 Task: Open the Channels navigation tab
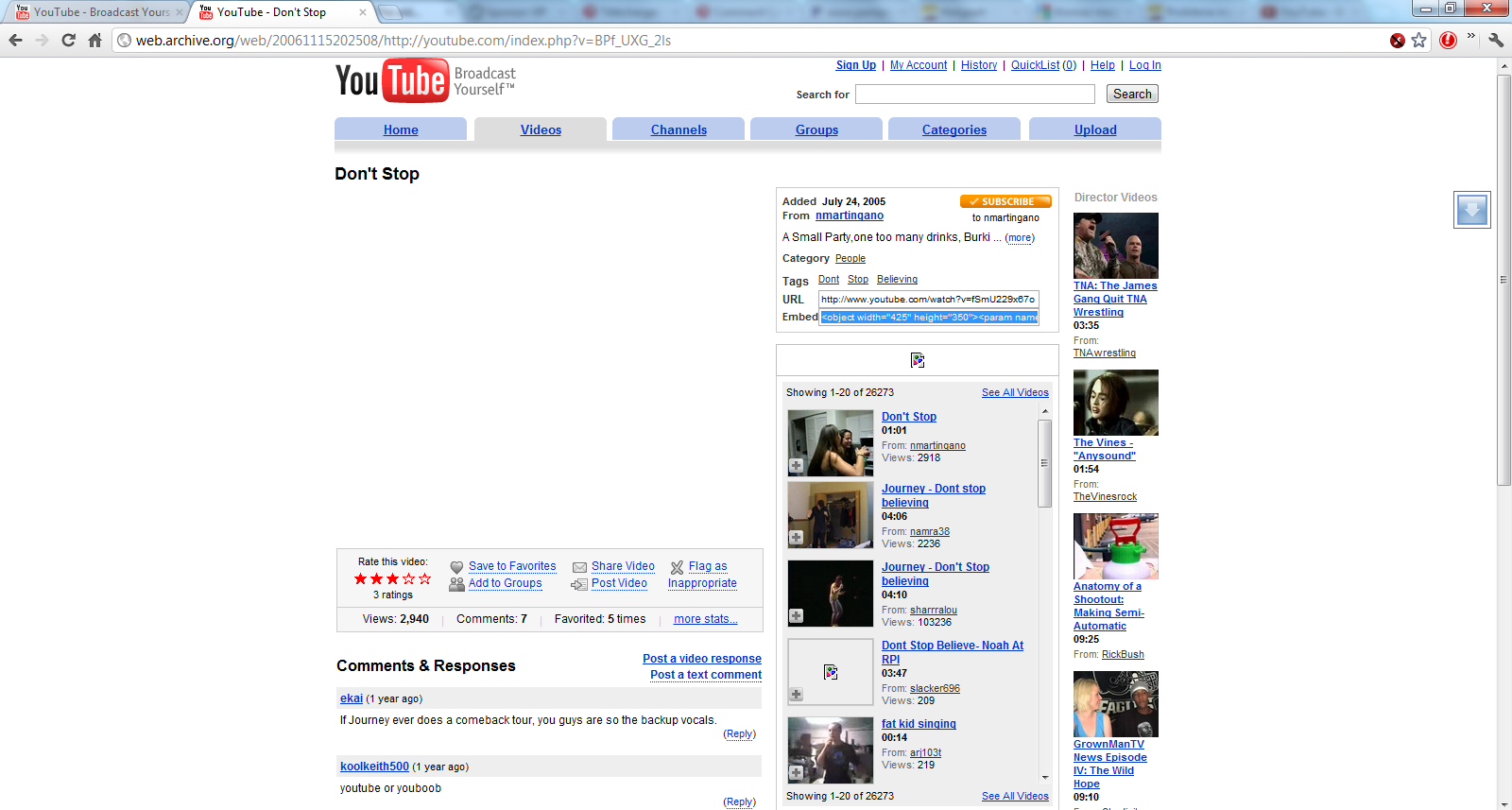point(679,129)
